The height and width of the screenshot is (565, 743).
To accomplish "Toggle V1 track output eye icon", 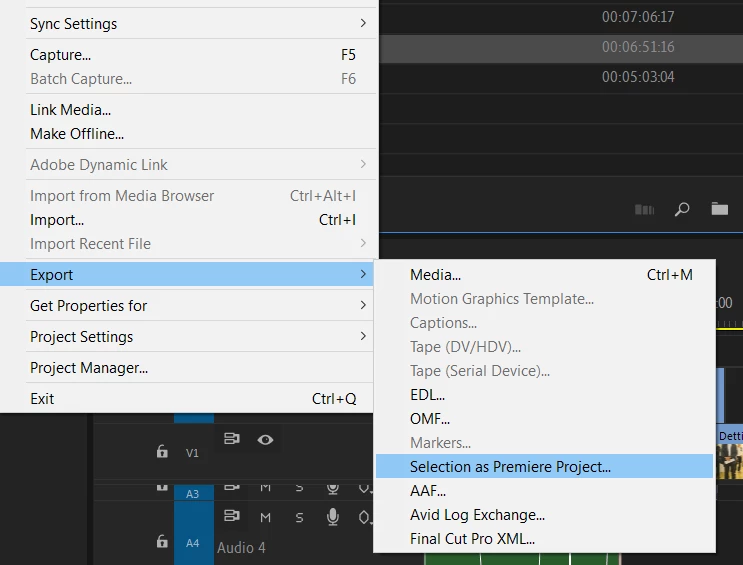I will (265, 440).
